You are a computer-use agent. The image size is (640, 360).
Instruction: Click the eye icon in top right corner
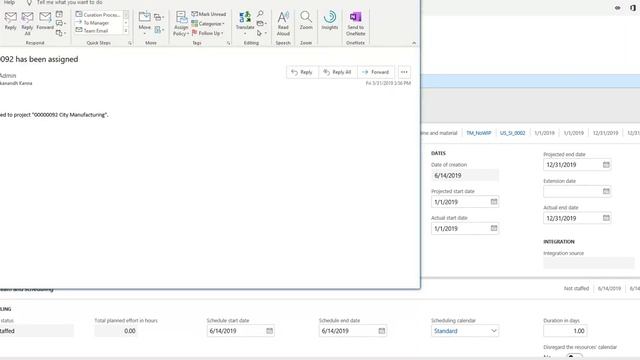pos(618,8)
